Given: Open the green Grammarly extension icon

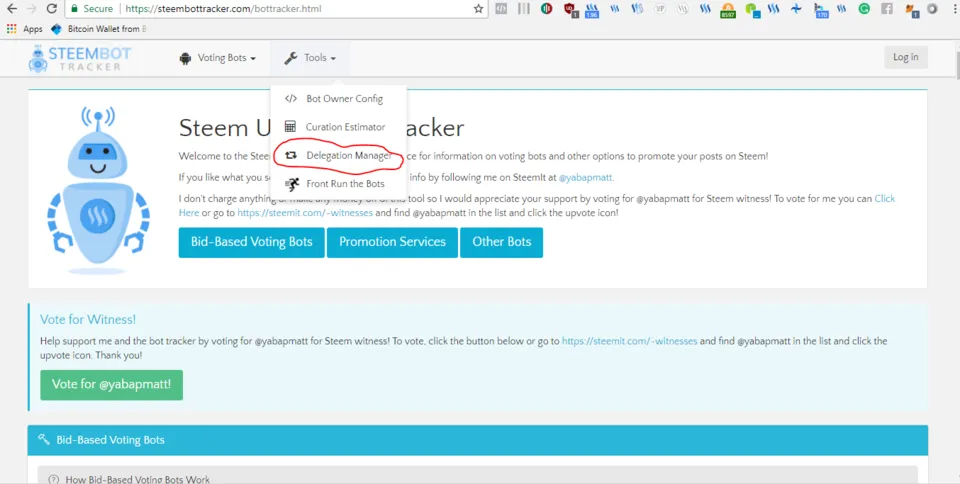Looking at the screenshot, I should coord(864,9).
